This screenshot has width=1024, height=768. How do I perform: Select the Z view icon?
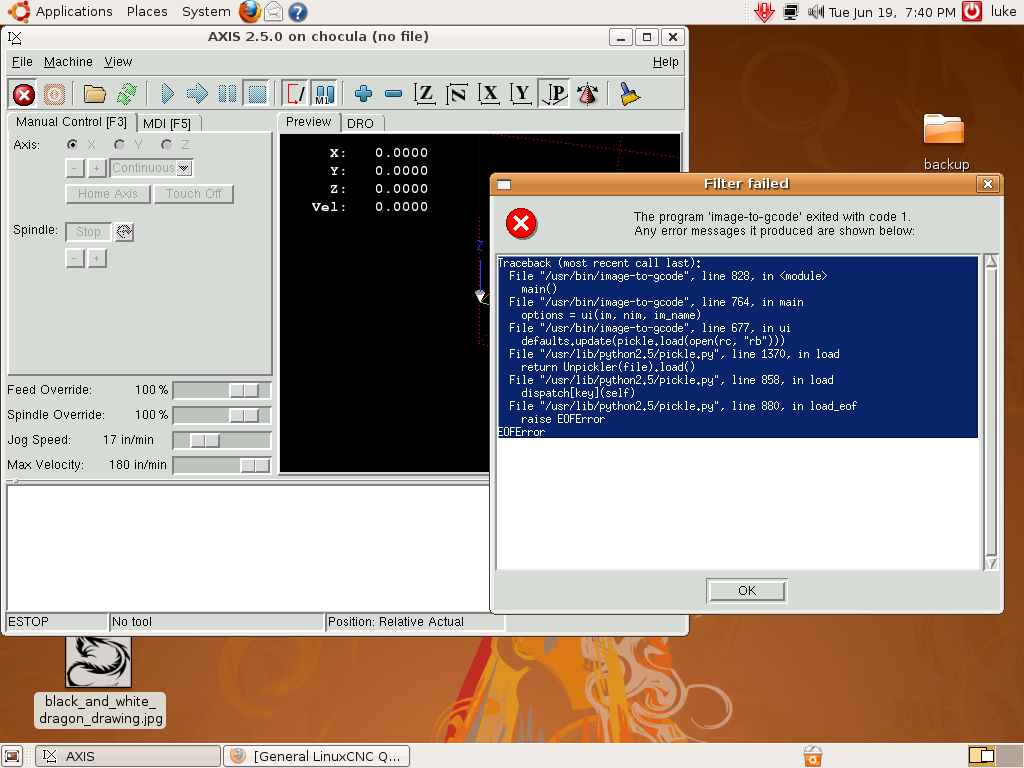click(x=424, y=95)
